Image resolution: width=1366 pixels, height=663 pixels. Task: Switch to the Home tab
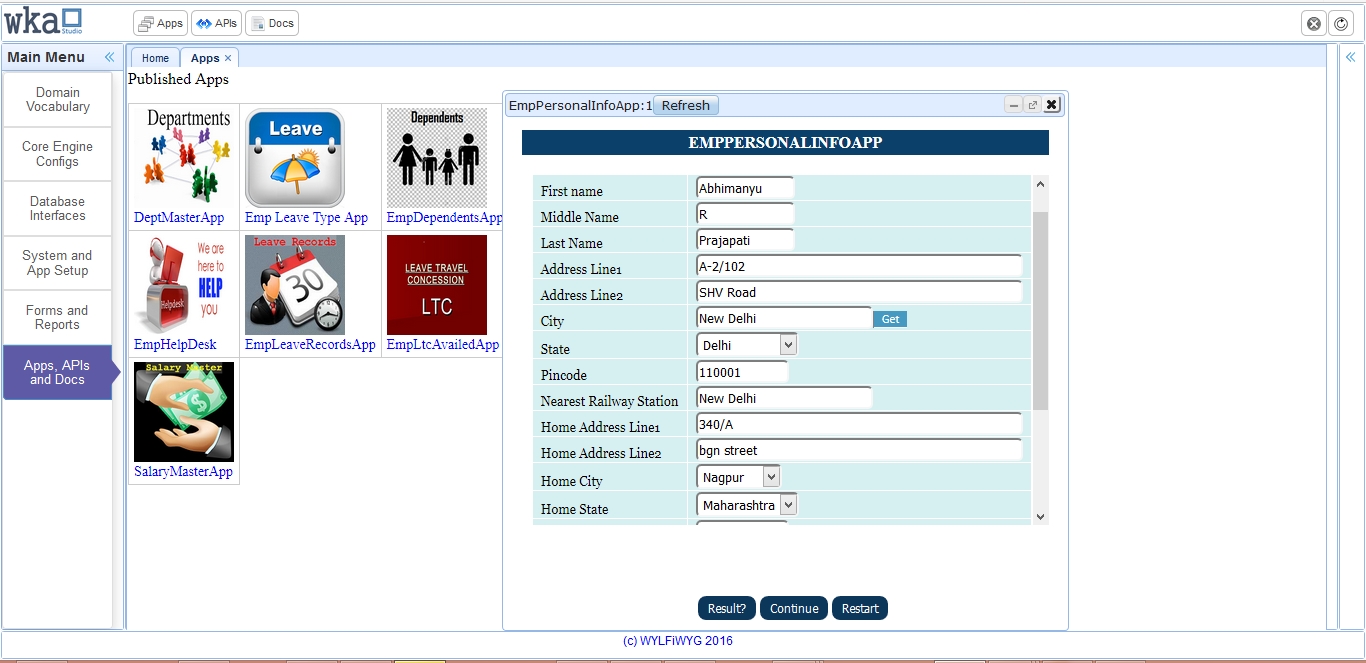[155, 58]
